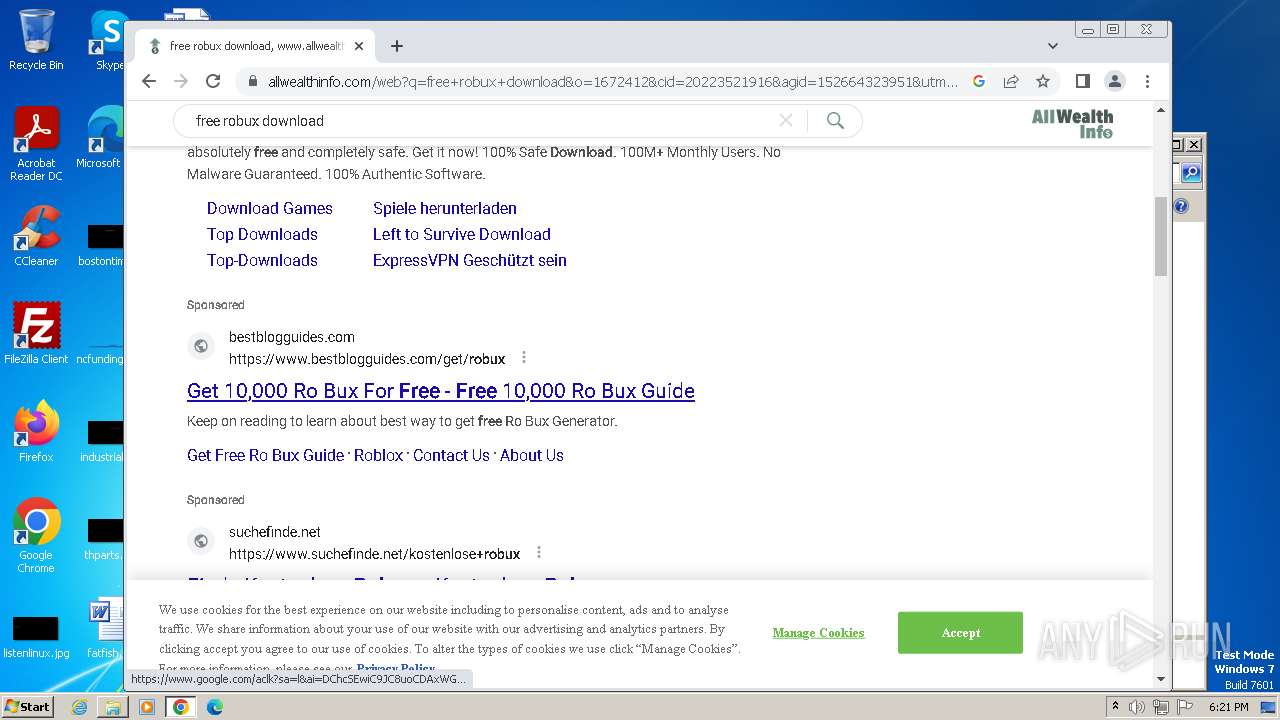Image resolution: width=1280 pixels, height=720 pixels.
Task: Click the scrollbar down arrow
Action: 1161,679
